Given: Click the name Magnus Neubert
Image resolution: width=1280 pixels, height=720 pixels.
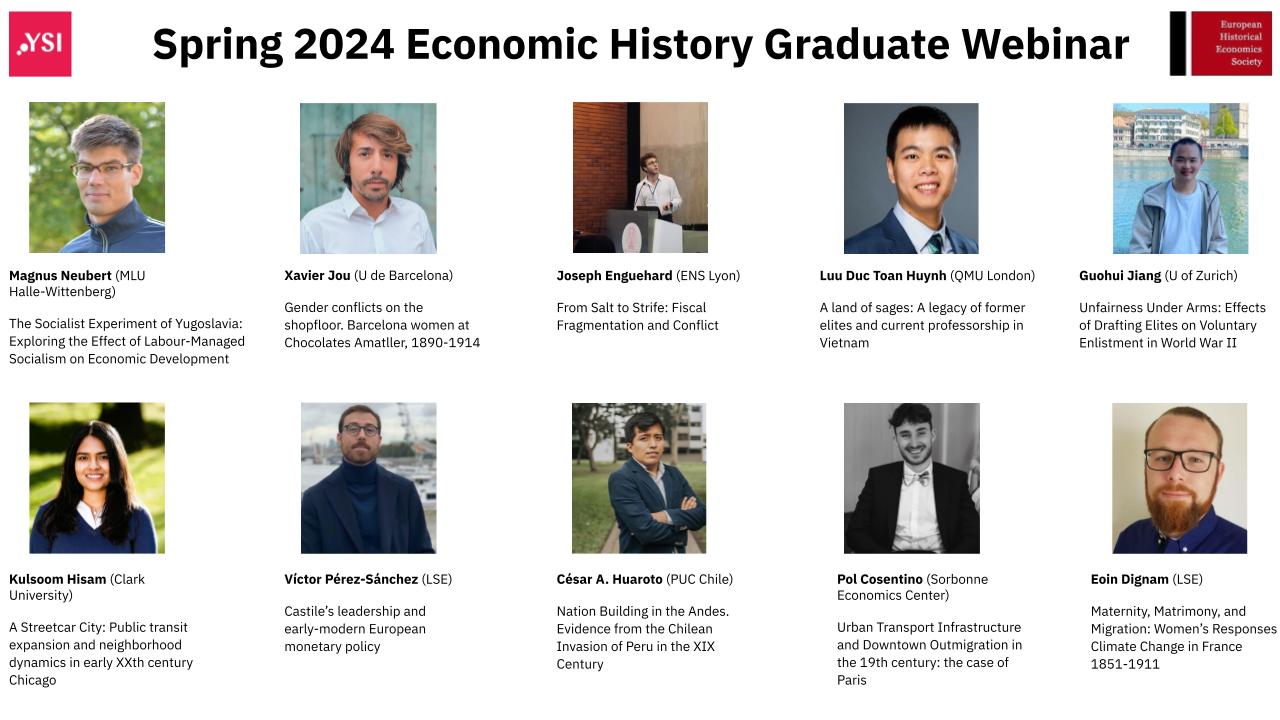Looking at the screenshot, I should click(x=60, y=275).
